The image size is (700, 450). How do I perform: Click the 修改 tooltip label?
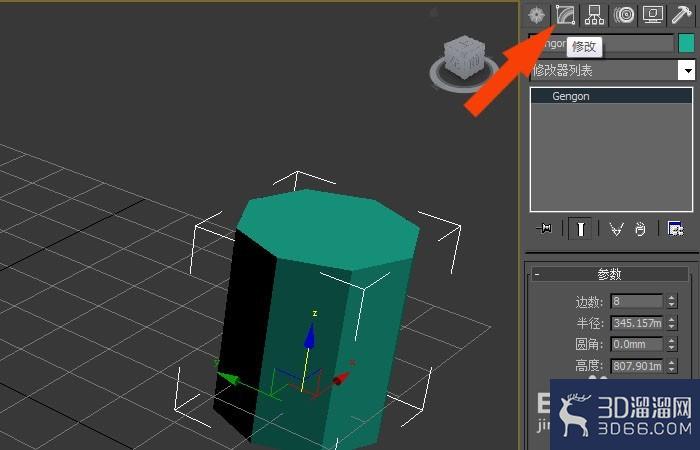[584, 47]
